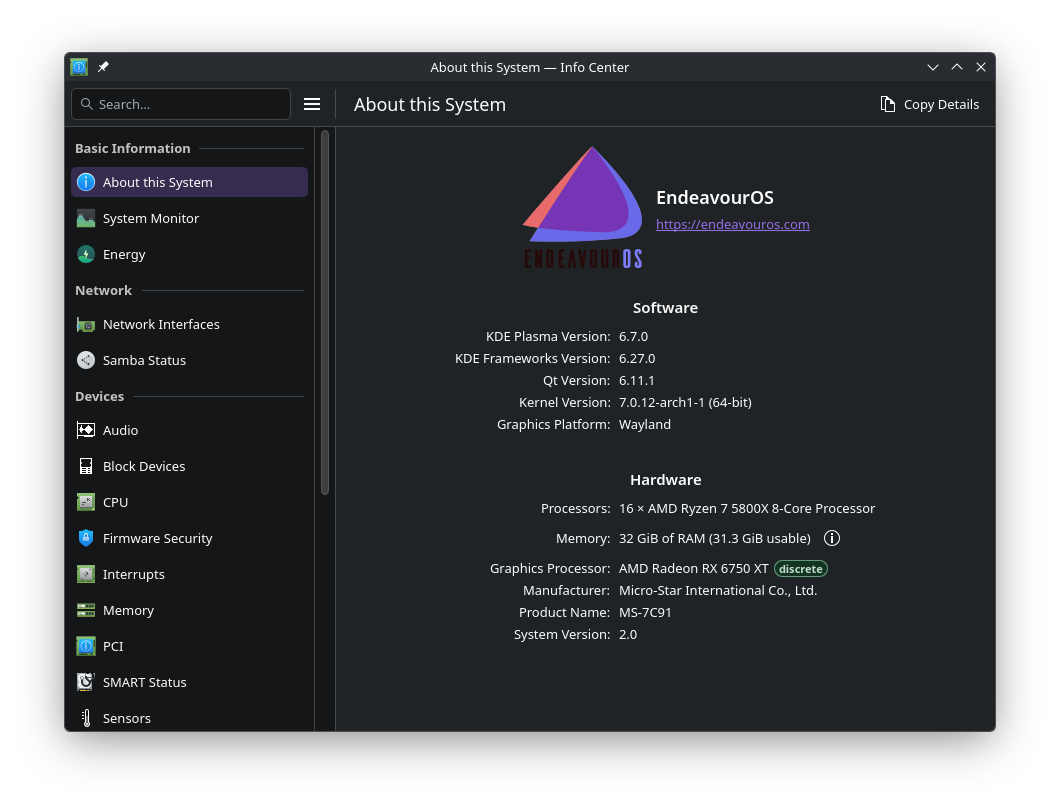1060x808 pixels.
Task: Select the Firmware Security entry
Action: point(189,538)
